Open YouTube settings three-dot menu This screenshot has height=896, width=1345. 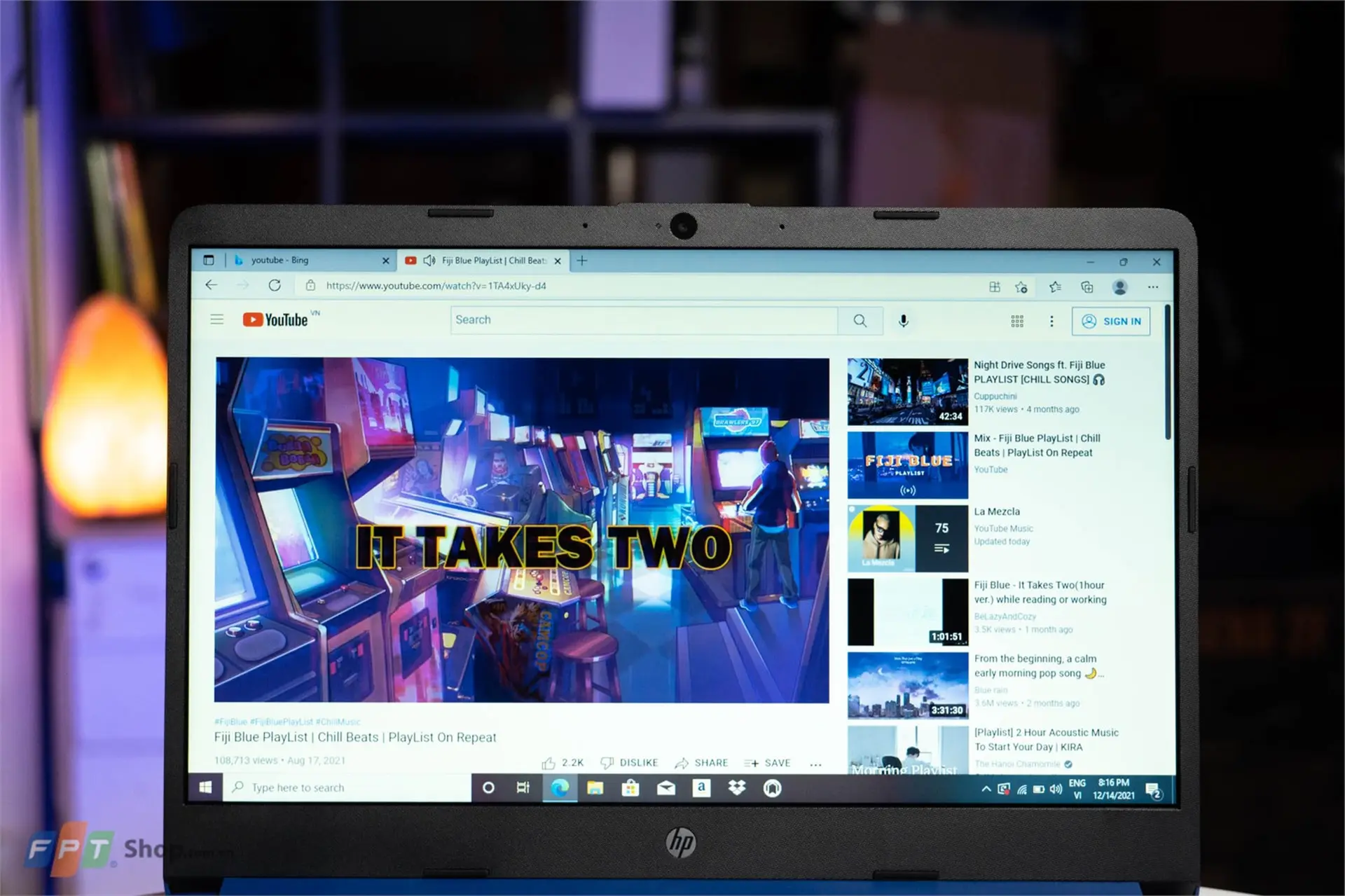[x=1051, y=321]
